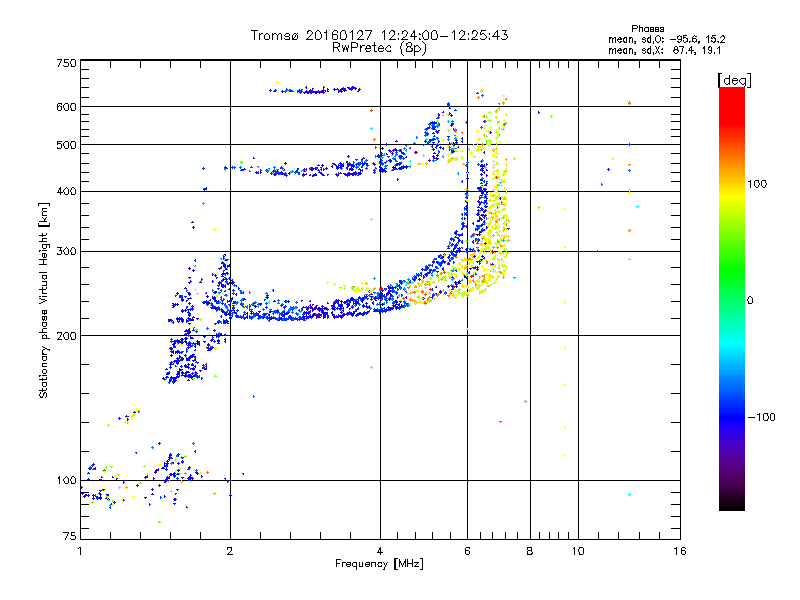Click the 'mean, sd,O: -95.6, 15.2' line
The image size is (800, 600).
[666, 39]
